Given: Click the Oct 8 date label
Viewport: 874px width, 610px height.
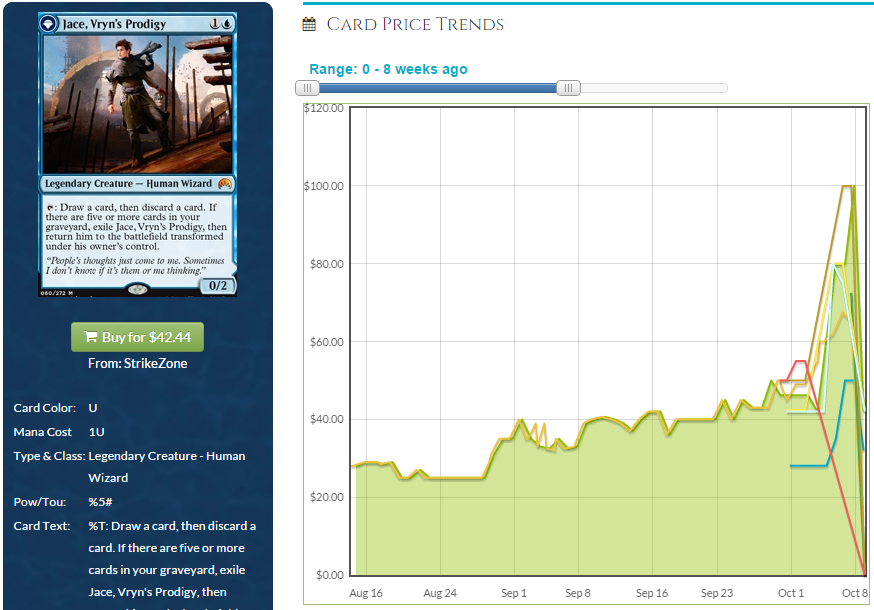Looking at the screenshot, I should tap(854, 593).
